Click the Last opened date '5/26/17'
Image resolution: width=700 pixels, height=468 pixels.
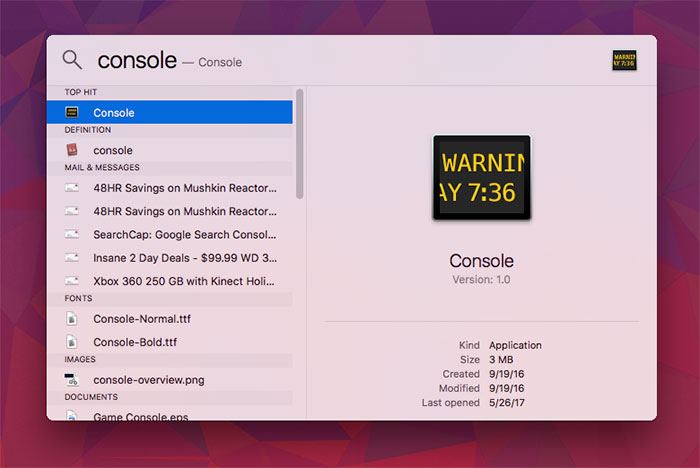click(507, 402)
